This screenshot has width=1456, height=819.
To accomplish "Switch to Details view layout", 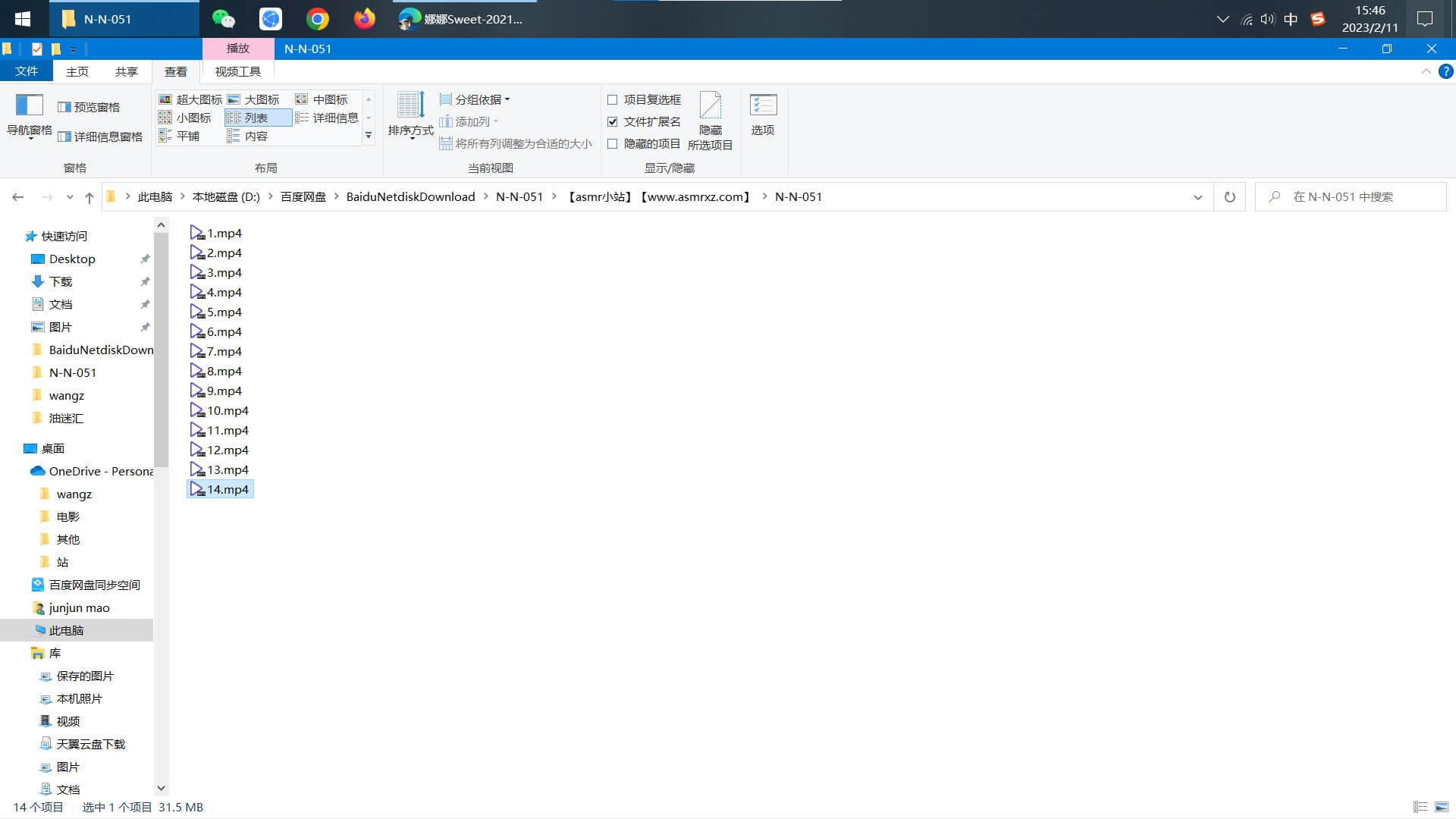I will (327, 118).
